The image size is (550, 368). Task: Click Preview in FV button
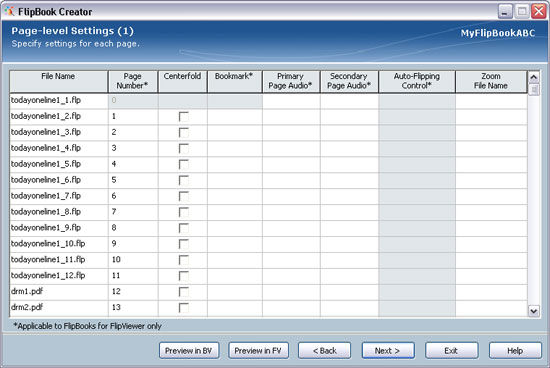pos(258,350)
